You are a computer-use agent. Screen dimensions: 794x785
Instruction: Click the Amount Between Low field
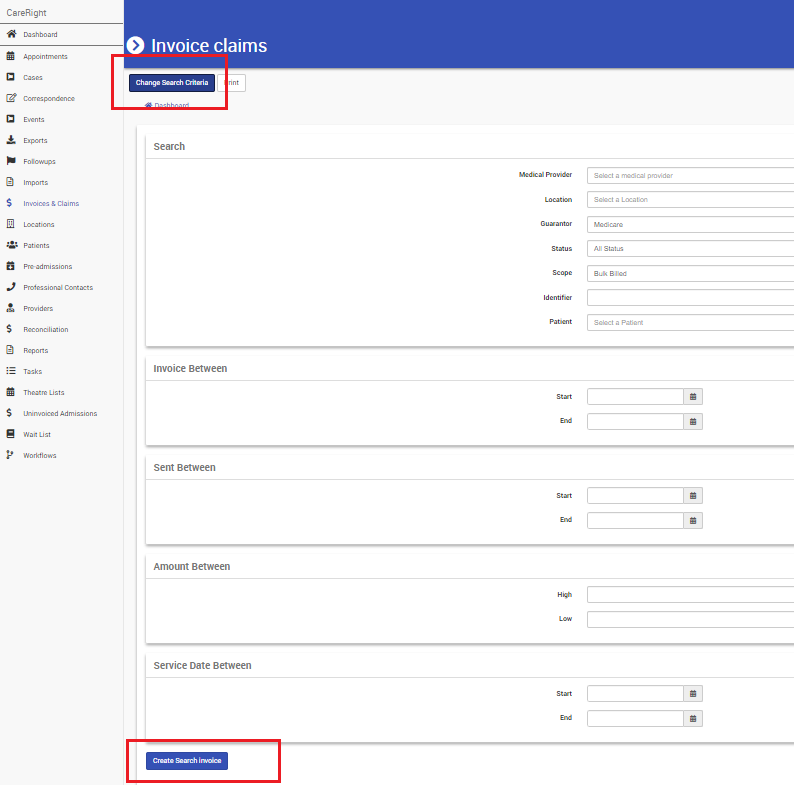[x=690, y=619]
